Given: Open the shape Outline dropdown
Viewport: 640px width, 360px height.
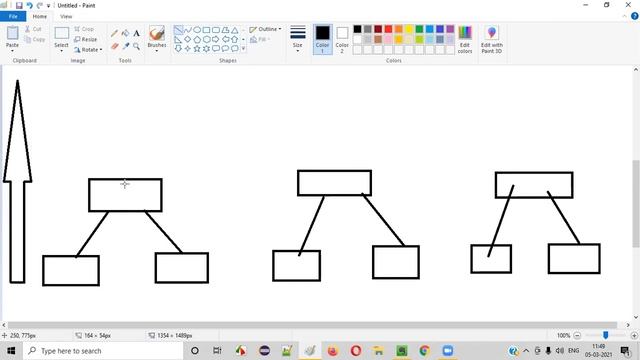Looking at the screenshot, I should [x=265, y=29].
